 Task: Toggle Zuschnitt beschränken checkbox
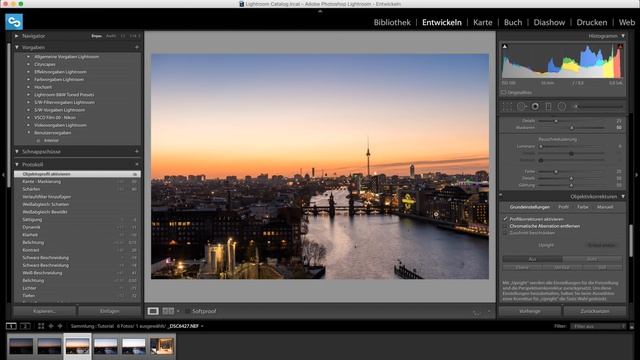(x=505, y=233)
